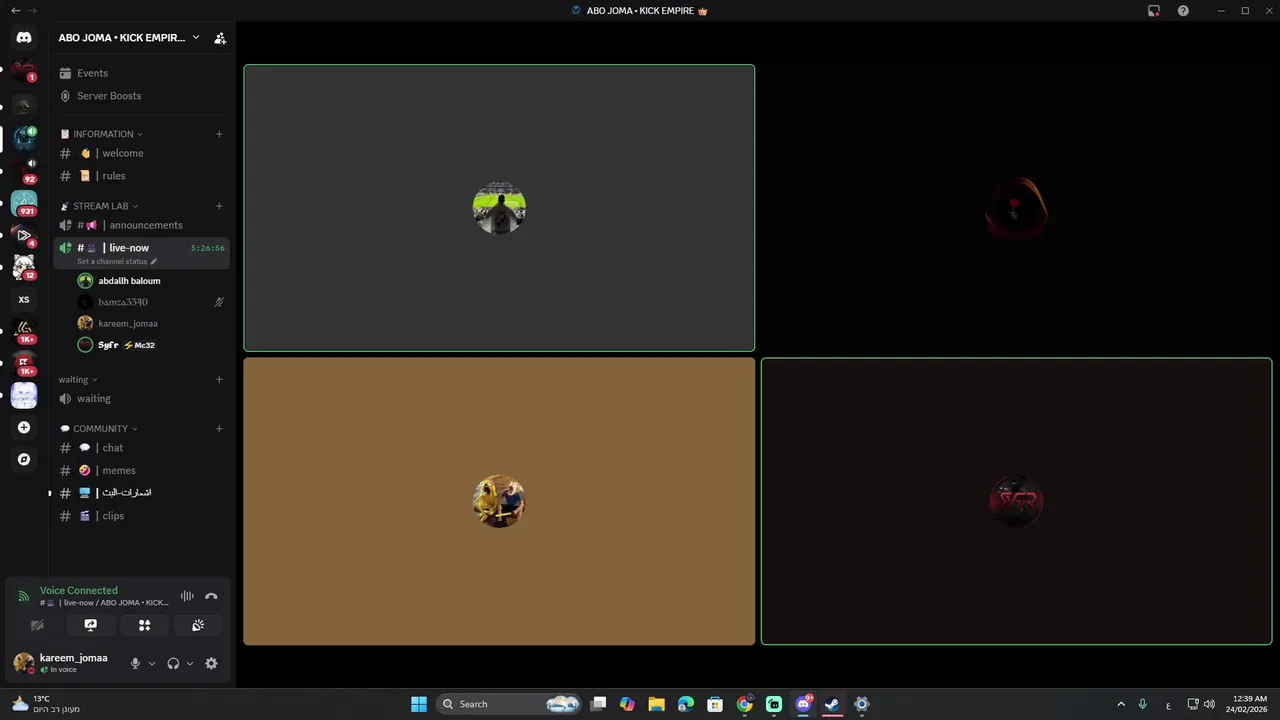Share your screen button

pos(91,625)
